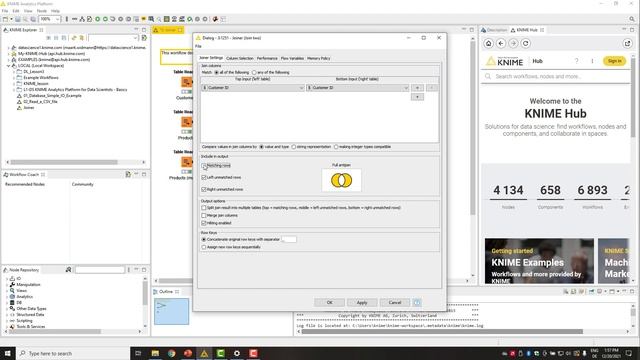Select Assign new row keys sequentially
Screen dimensions: 640x360
pyautogui.click(x=204, y=247)
